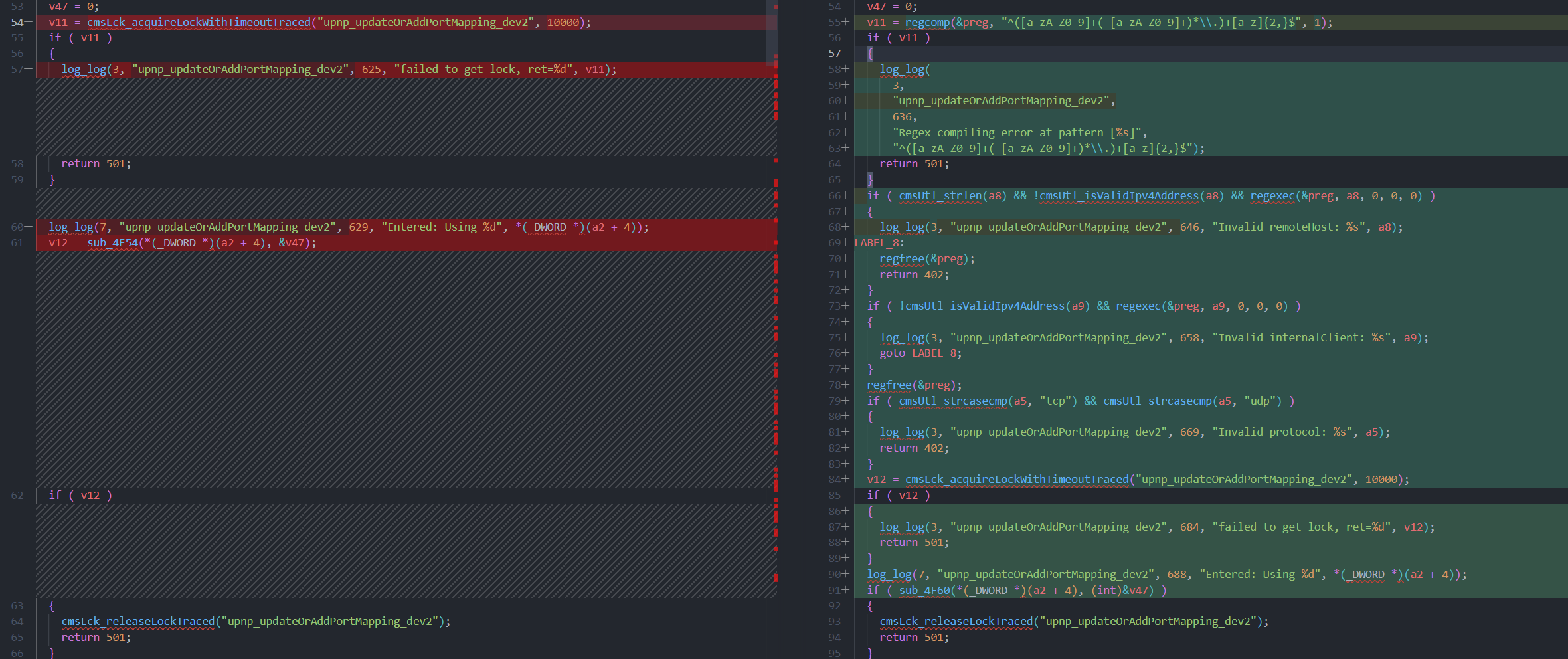Viewport: 1568px width, 659px height.
Task: Click right pane line number 84 gutter
Action: (x=835, y=479)
